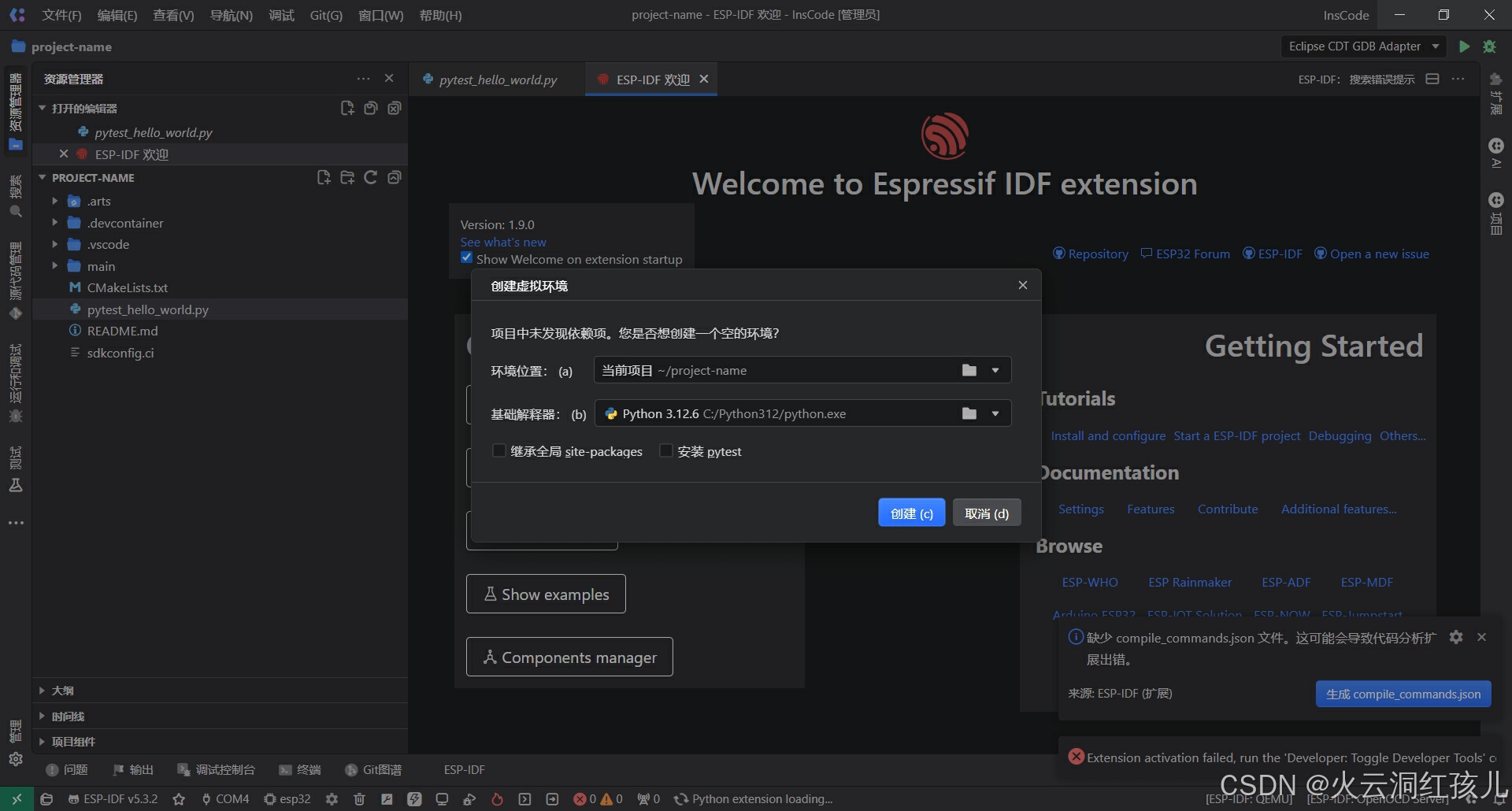Open the 帮助(H) menu

coord(440,15)
